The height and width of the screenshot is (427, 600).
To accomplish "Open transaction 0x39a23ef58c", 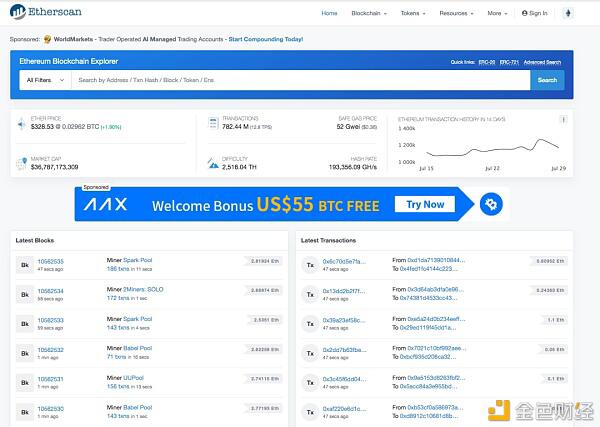I will (x=344, y=320).
